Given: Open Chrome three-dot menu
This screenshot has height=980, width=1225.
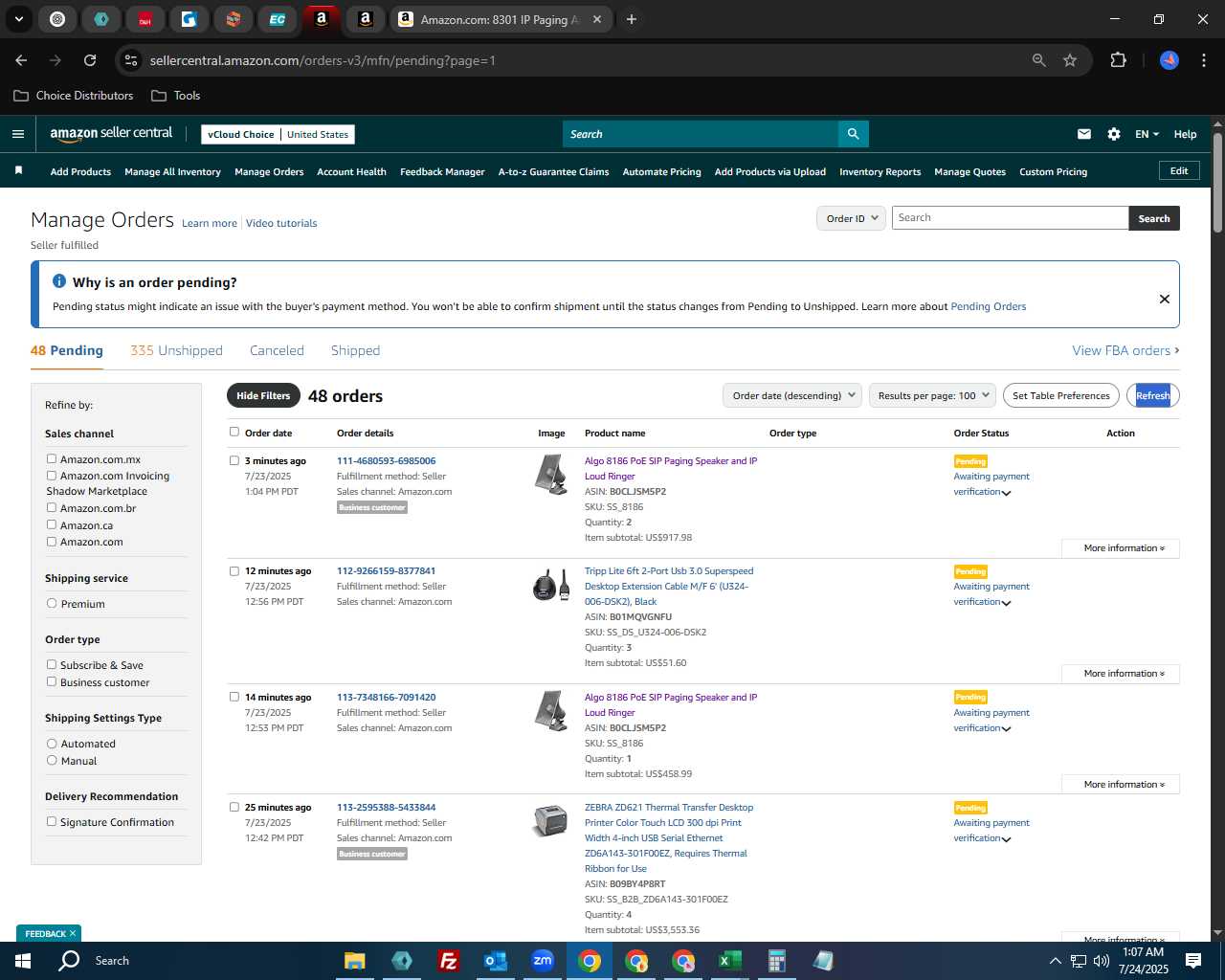Looking at the screenshot, I should click(x=1202, y=60).
